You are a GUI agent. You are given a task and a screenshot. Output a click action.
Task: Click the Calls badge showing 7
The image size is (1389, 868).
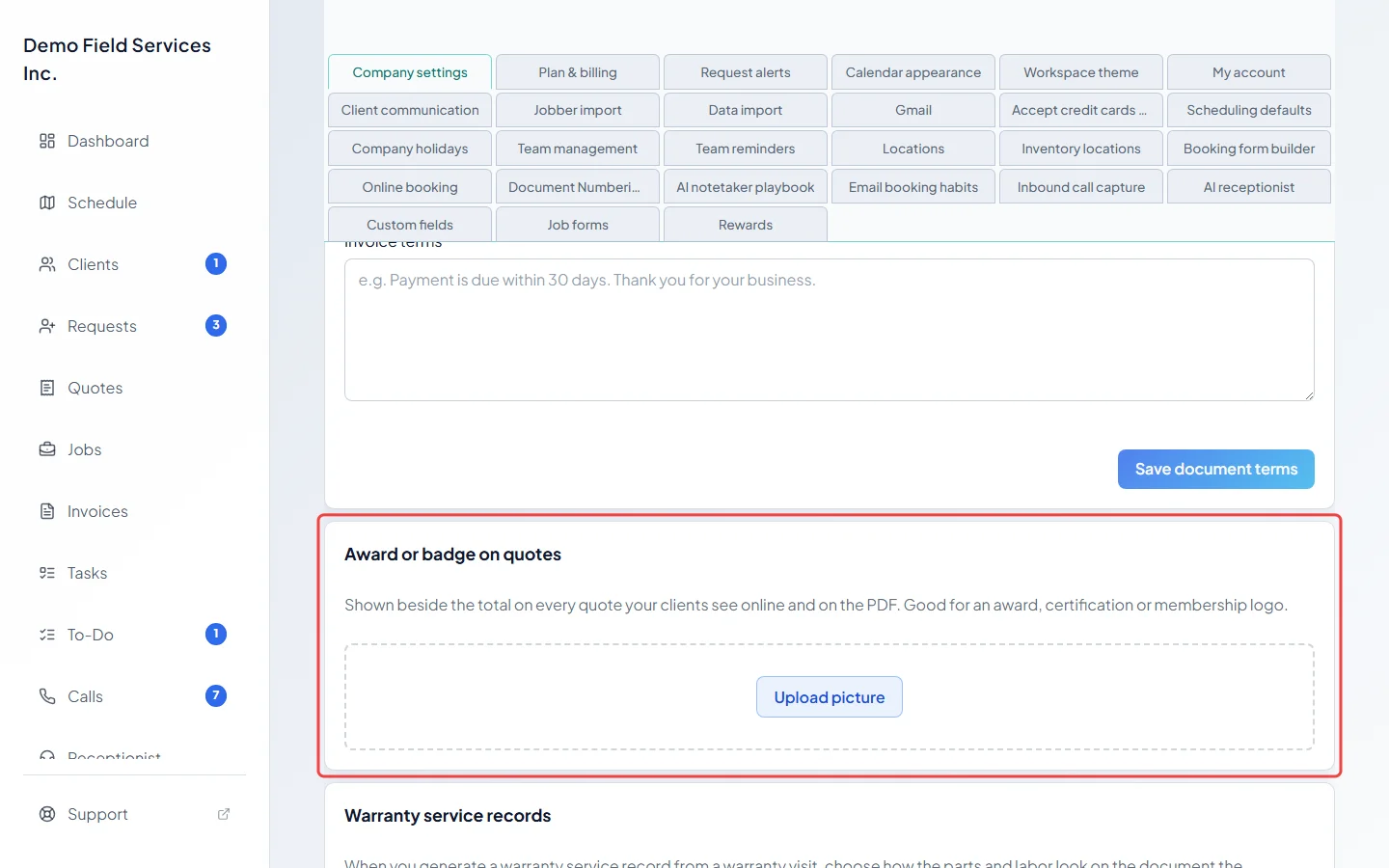click(216, 695)
